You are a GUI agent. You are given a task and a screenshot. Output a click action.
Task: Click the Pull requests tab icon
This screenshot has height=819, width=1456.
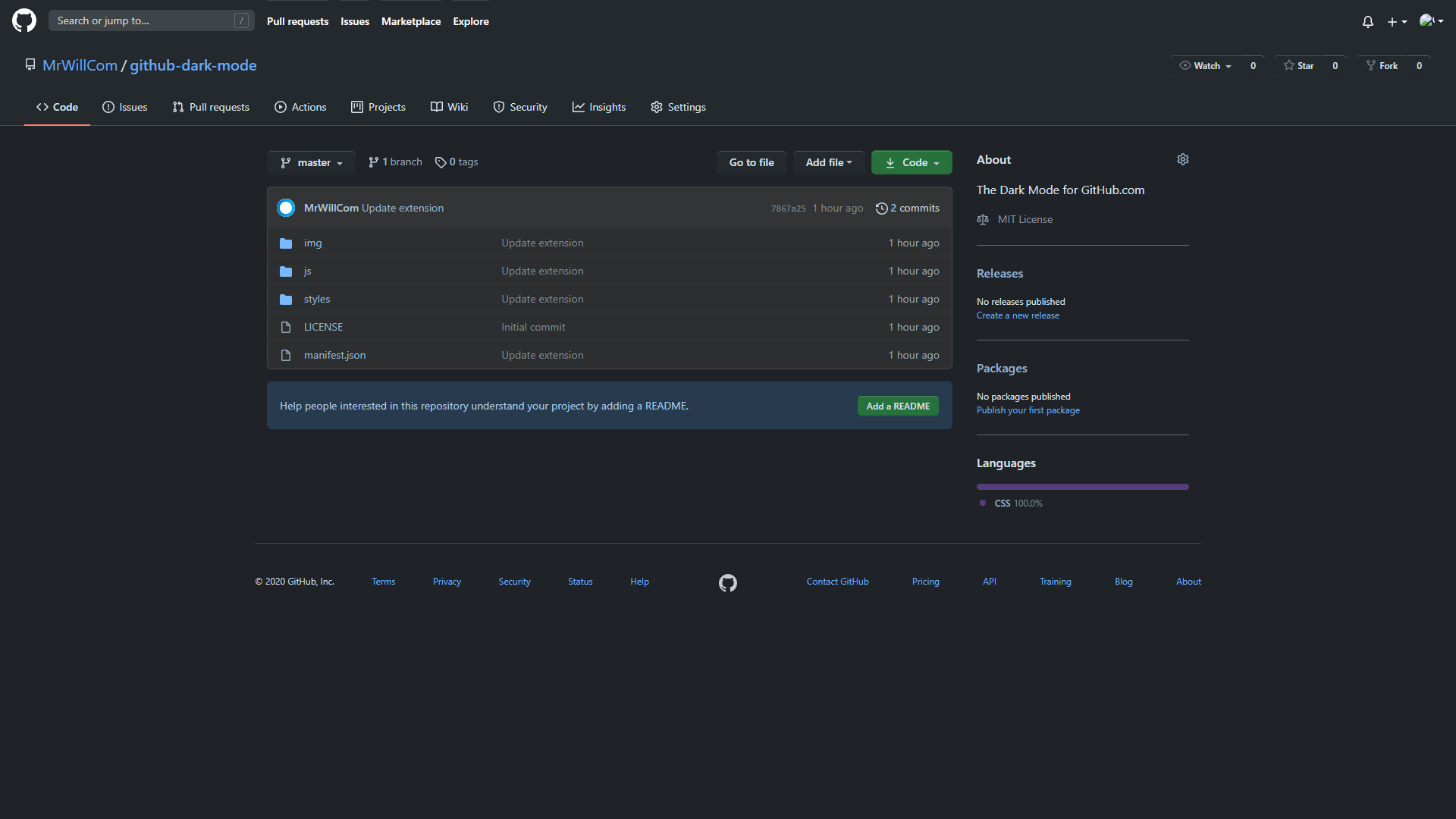(x=177, y=107)
